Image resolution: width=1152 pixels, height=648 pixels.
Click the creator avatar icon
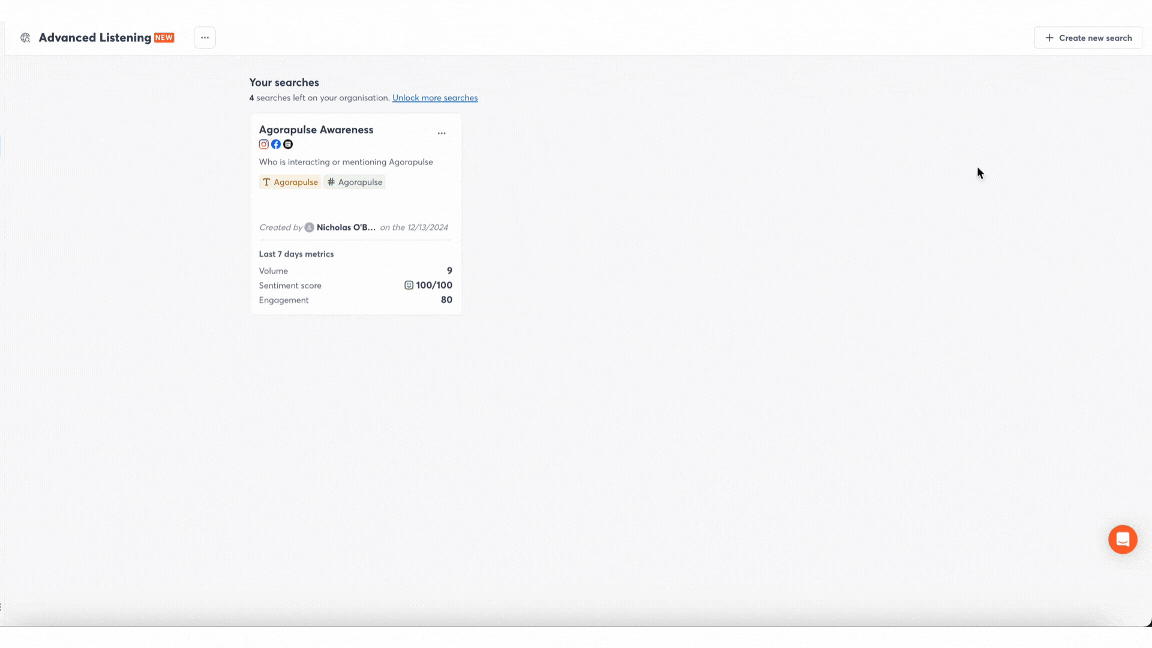[x=309, y=228]
